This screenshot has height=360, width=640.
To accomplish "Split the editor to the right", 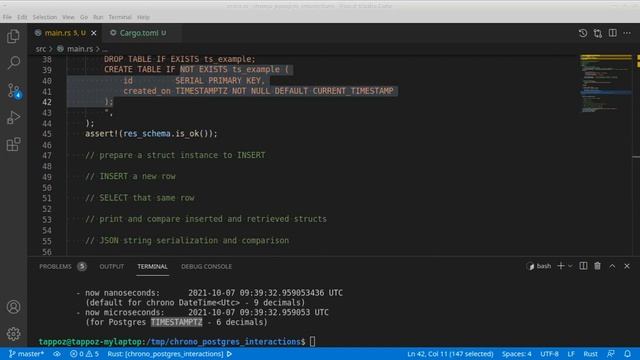I will point(612,33).
